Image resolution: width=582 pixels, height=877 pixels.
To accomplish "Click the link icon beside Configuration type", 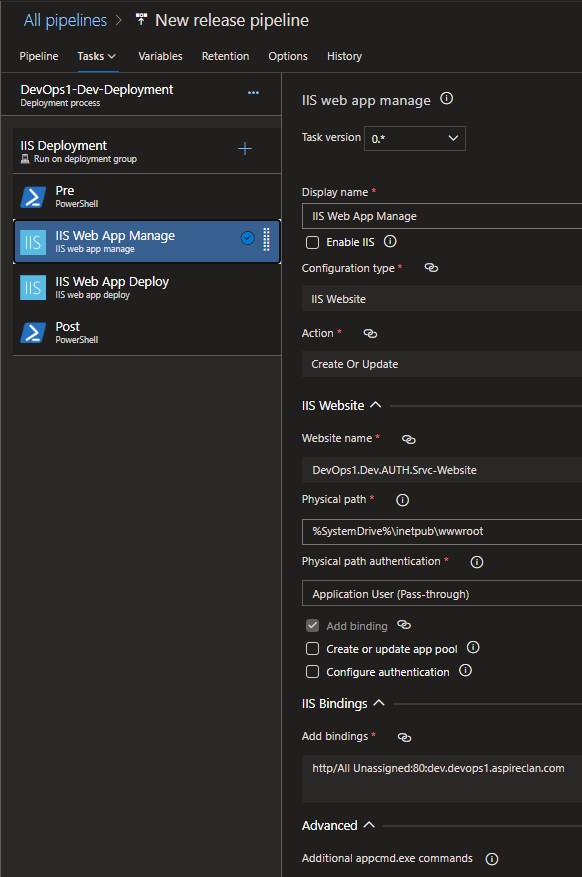I will pyautogui.click(x=431, y=268).
